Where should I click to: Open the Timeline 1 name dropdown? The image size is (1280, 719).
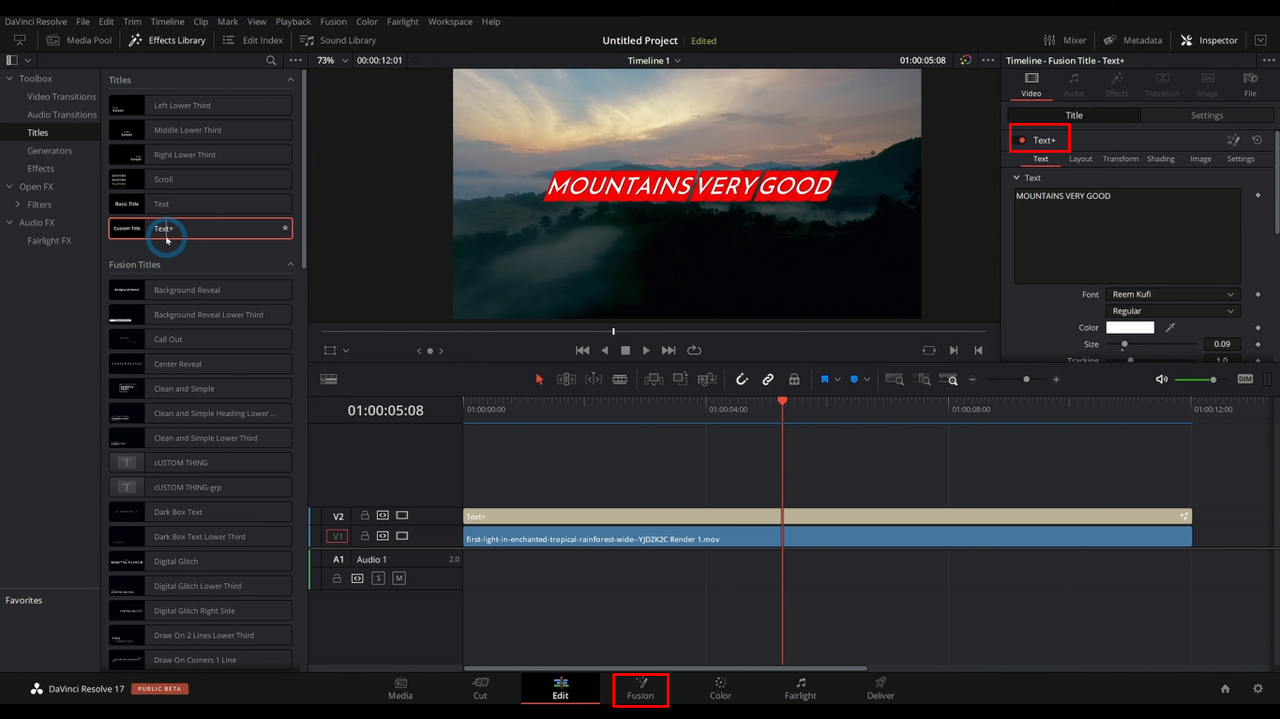654,60
